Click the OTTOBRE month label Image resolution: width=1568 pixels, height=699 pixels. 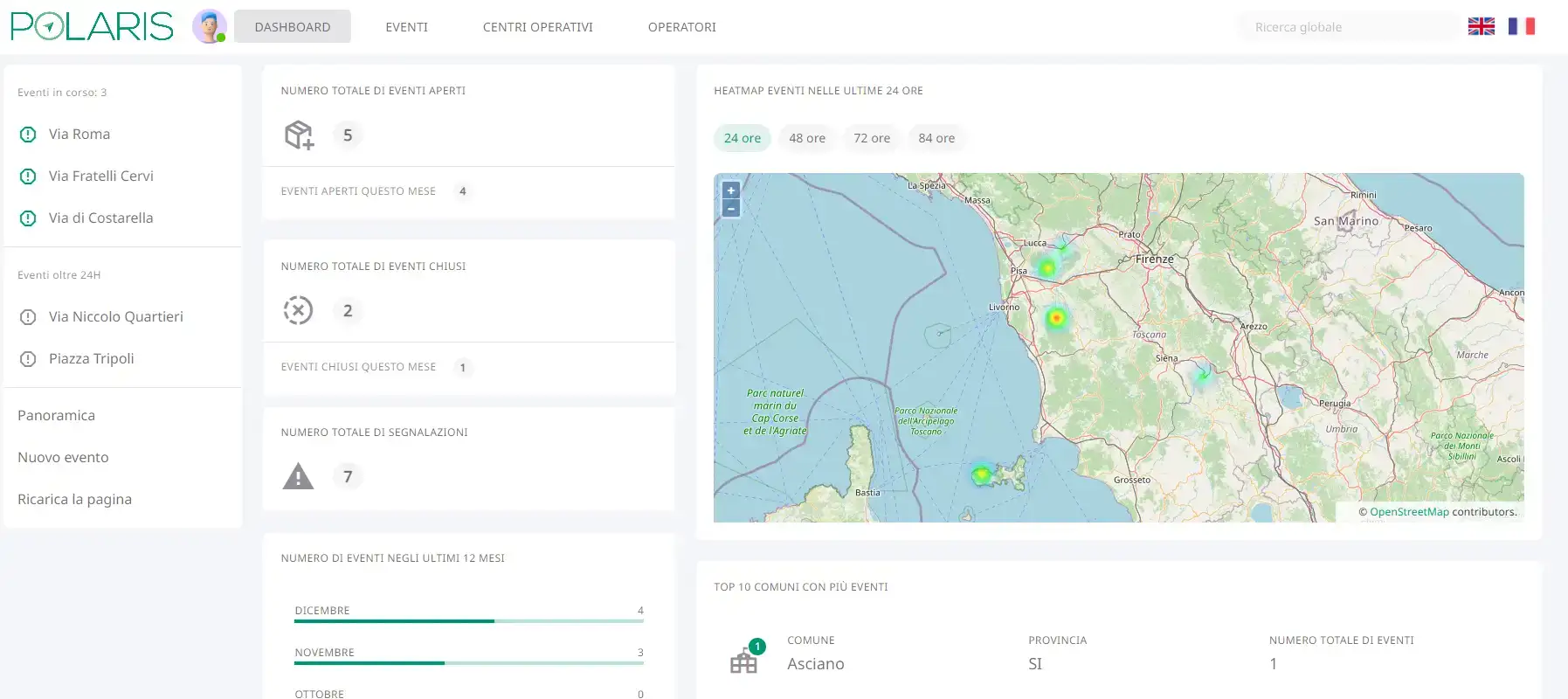click(320, 694)
